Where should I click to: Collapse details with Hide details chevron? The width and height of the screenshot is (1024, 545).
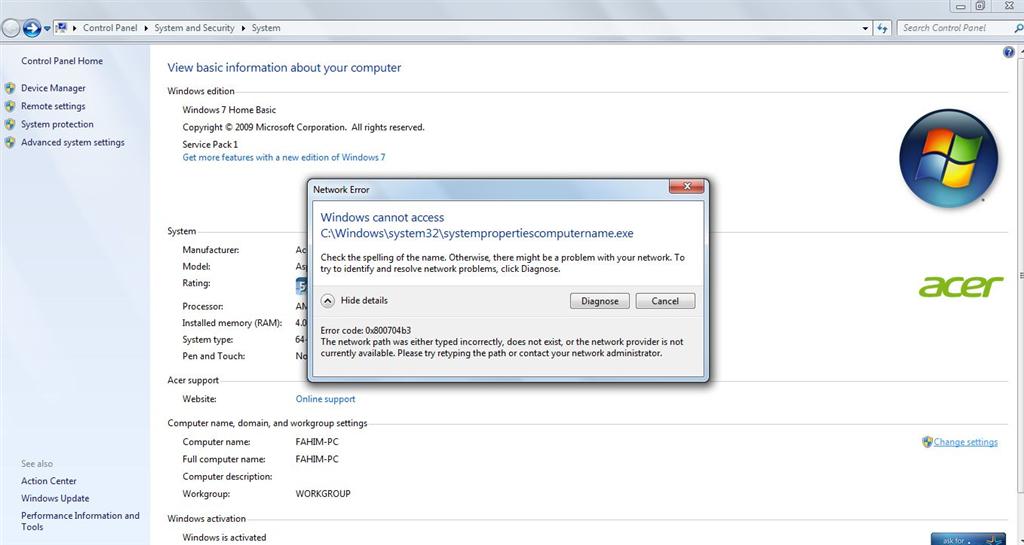[x=328, y=301]
